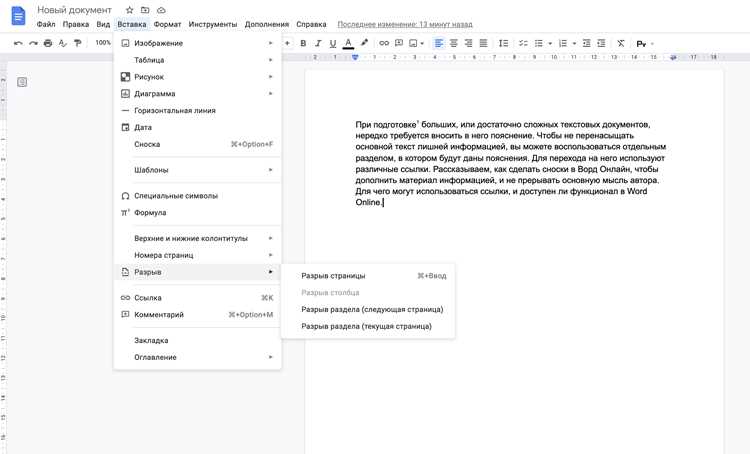Click the move to folder icon

tap(145, 10)
